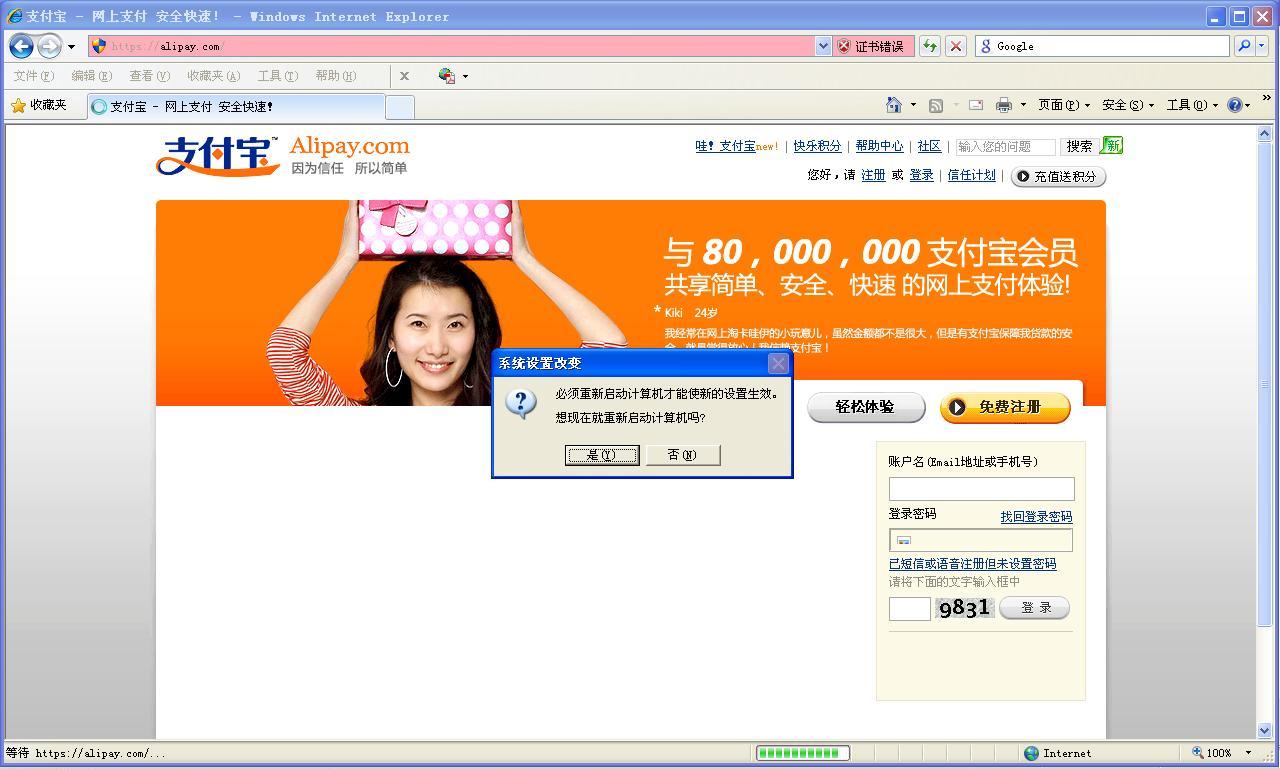Click the 登录密码 password field
1280x769 pixels.
pos(981,540)
